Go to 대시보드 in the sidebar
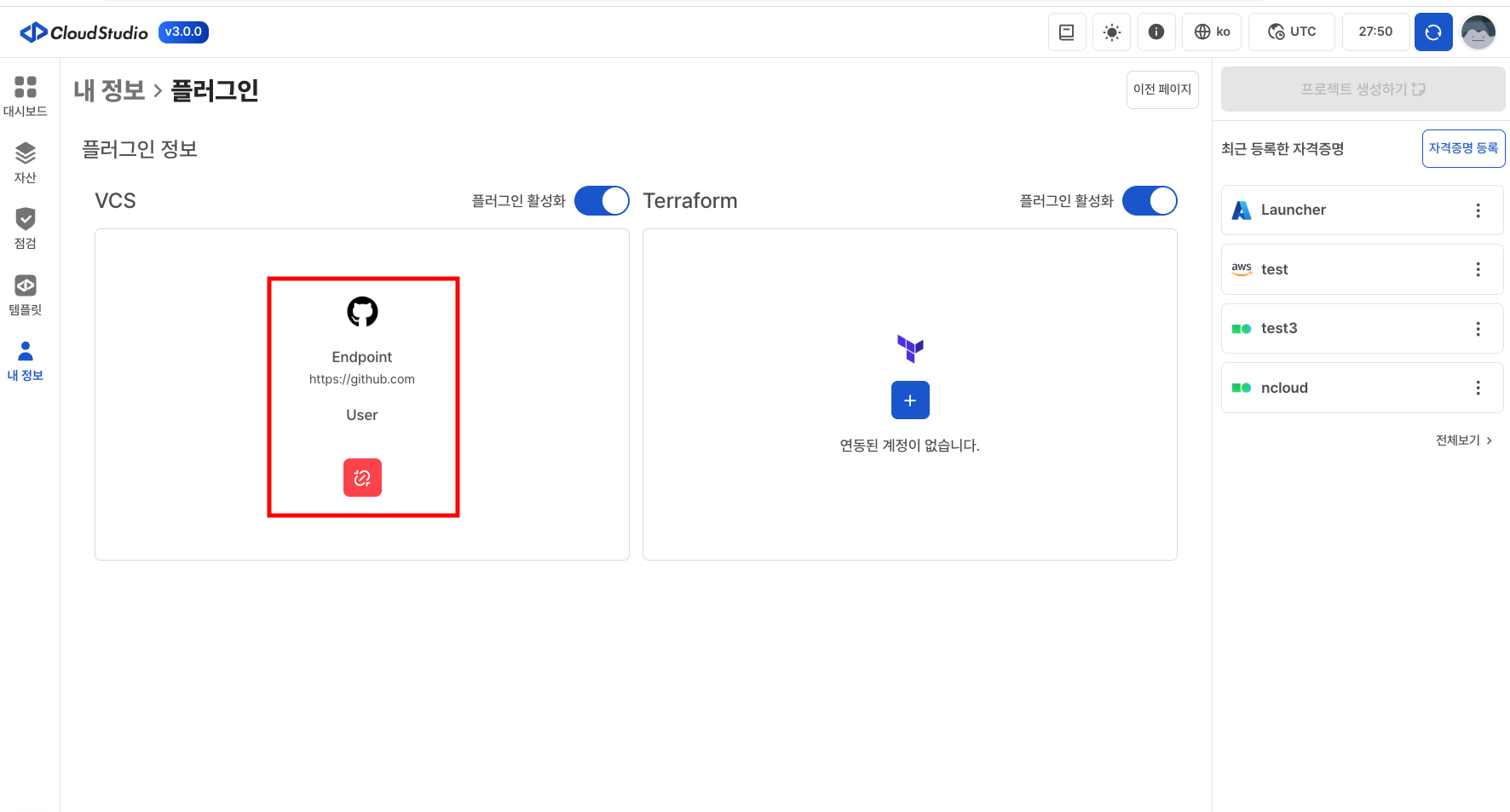 [26, 95]
